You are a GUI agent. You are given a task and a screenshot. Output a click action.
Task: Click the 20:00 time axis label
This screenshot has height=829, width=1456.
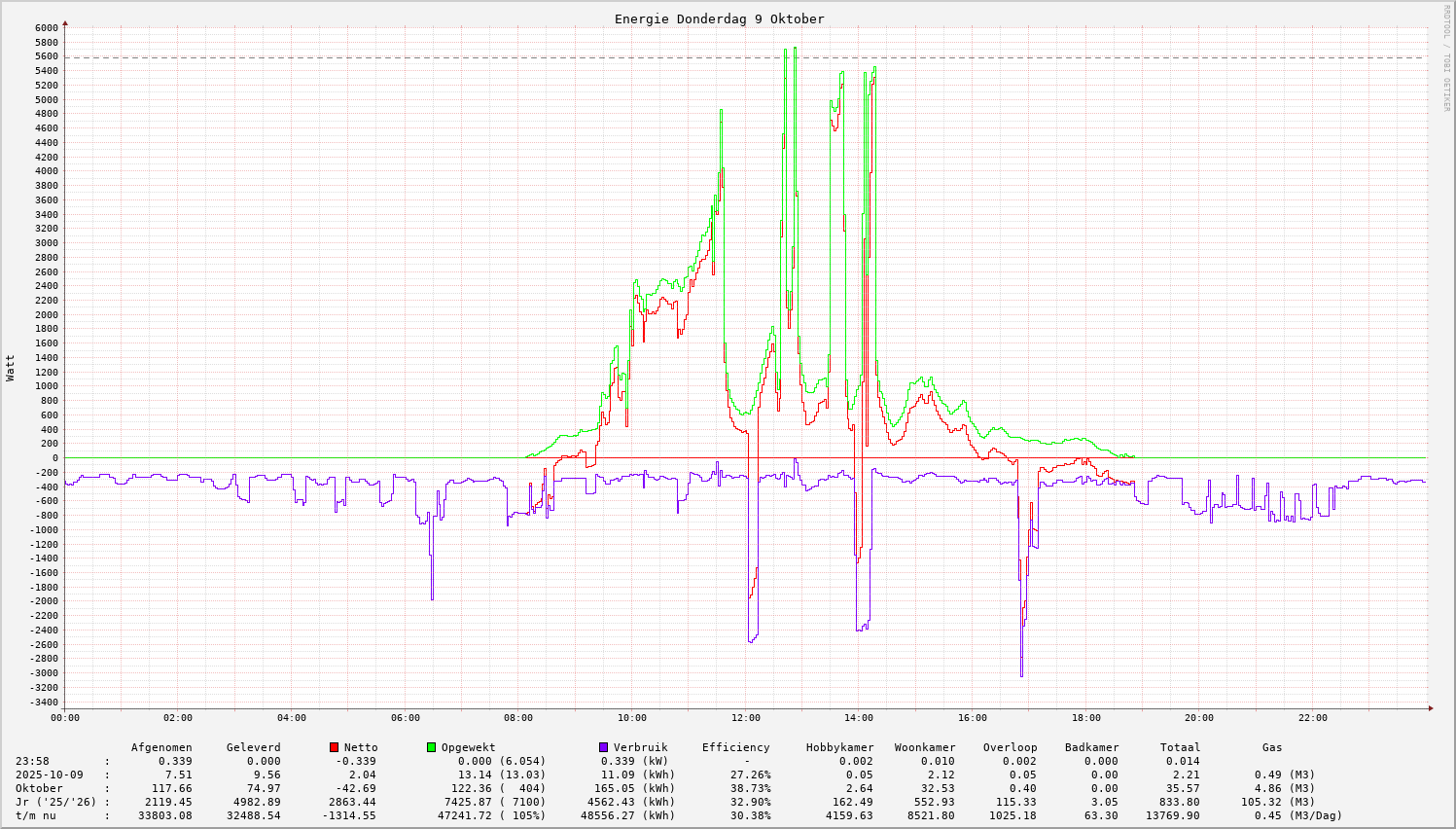[1198, 718]
